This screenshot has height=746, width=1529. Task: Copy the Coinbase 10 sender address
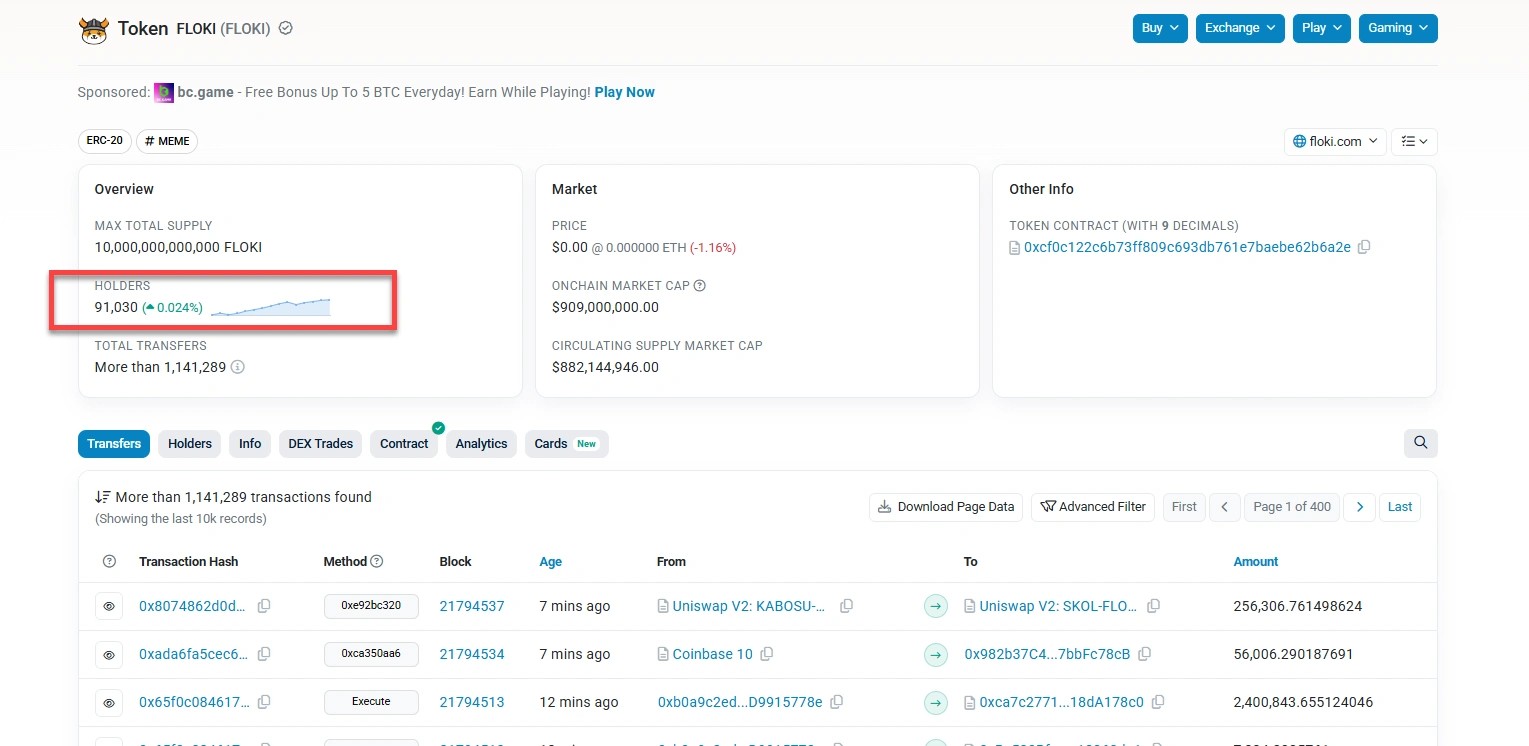pyautogui.click(x=767, y=654)
